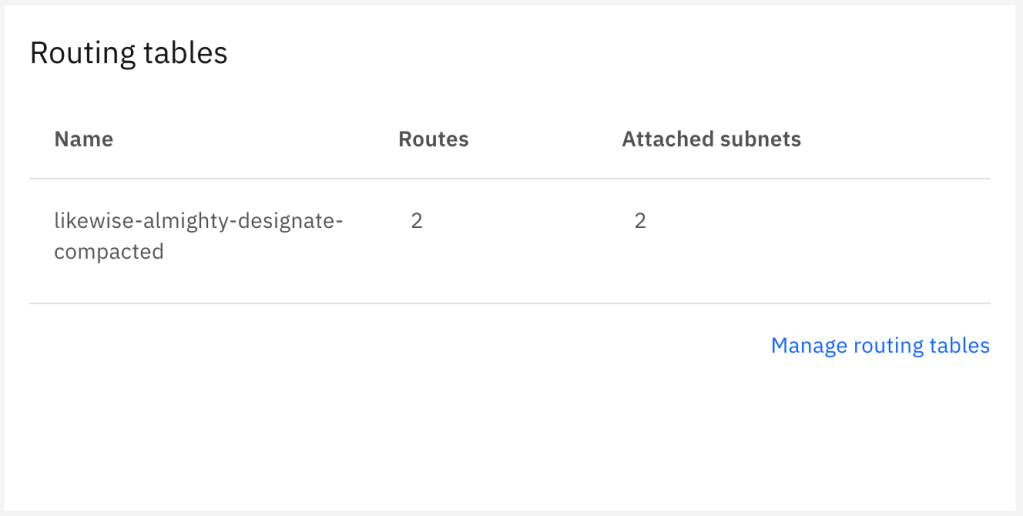The image size is (1023, 516).
Task: Go to routing table management page
Action: coord(880,346)
